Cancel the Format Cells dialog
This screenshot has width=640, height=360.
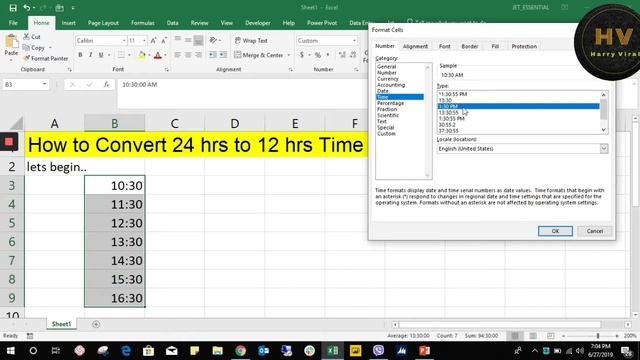[595, 231]
